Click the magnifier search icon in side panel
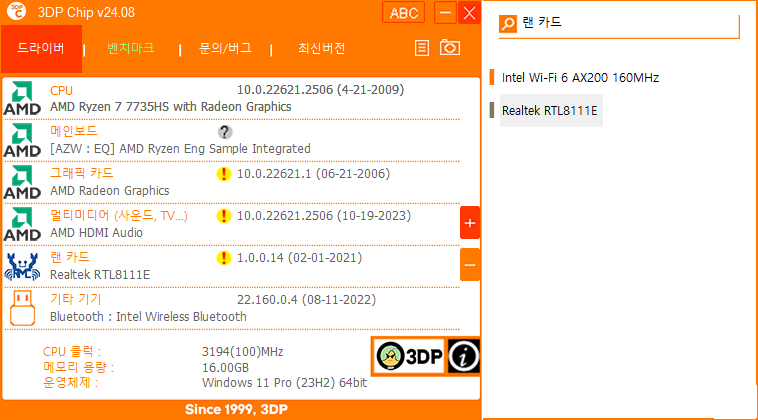The height and width of the screenshot is (420, 758). pyautogui.click(x=508, y=23)
